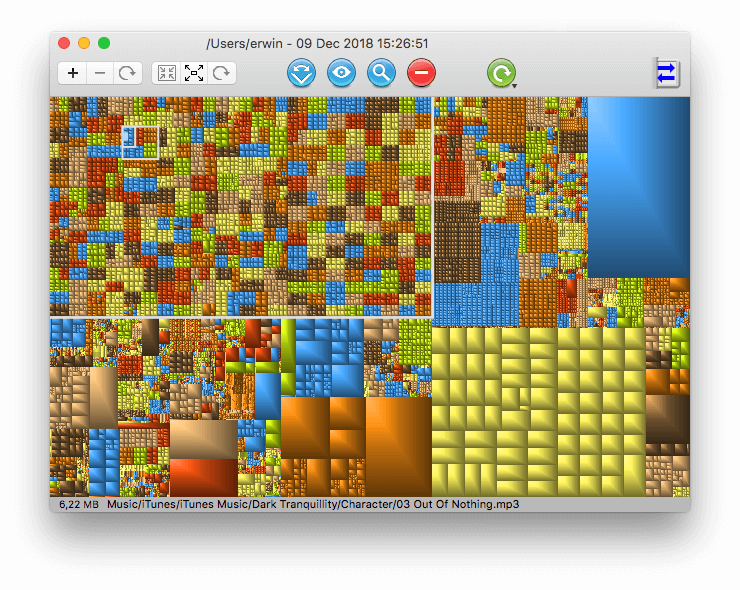Move focus down with the outward arrows icon
The height and width of the screenshot is (590, 740).
pos(194,73)
